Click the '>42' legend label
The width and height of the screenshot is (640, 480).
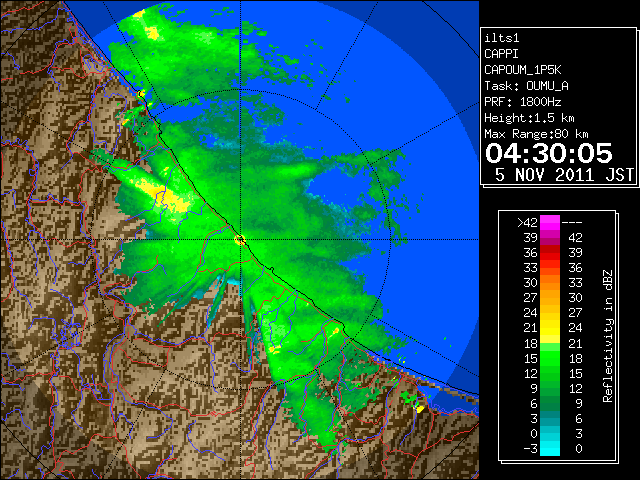527,222
